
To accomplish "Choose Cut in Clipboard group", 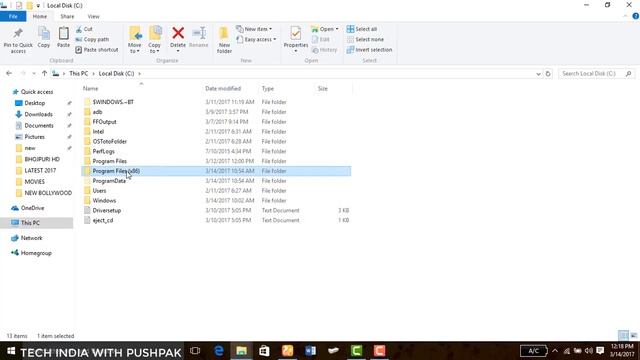I will (84, 29).
